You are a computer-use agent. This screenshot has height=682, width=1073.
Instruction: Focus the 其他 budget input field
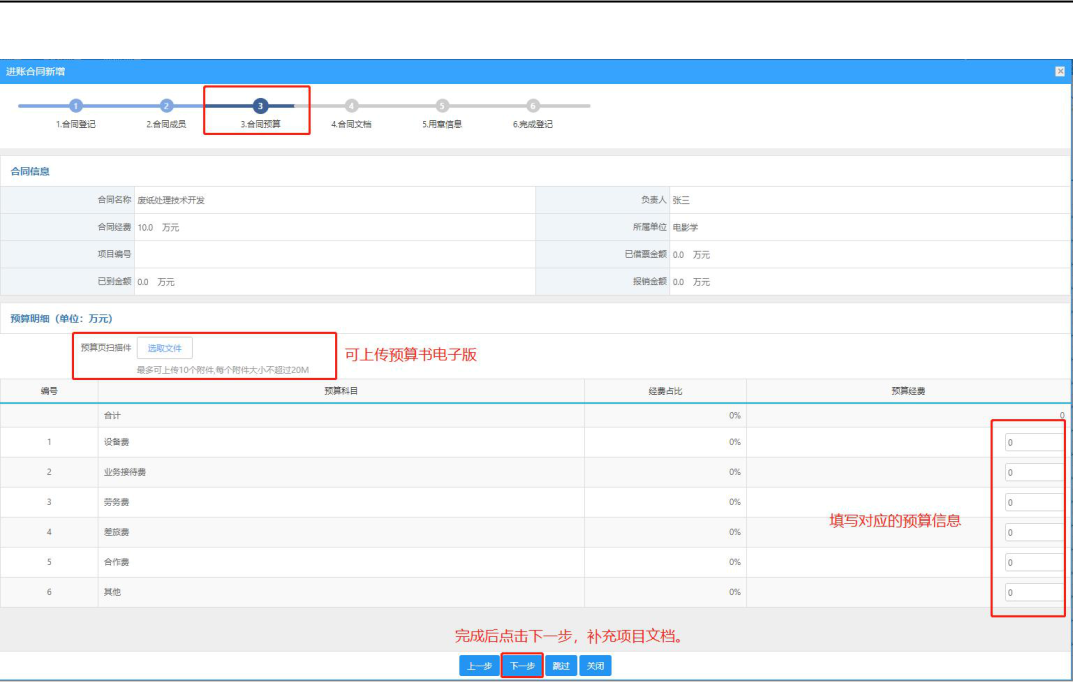pyautogui.click(x=1035, y=593)
